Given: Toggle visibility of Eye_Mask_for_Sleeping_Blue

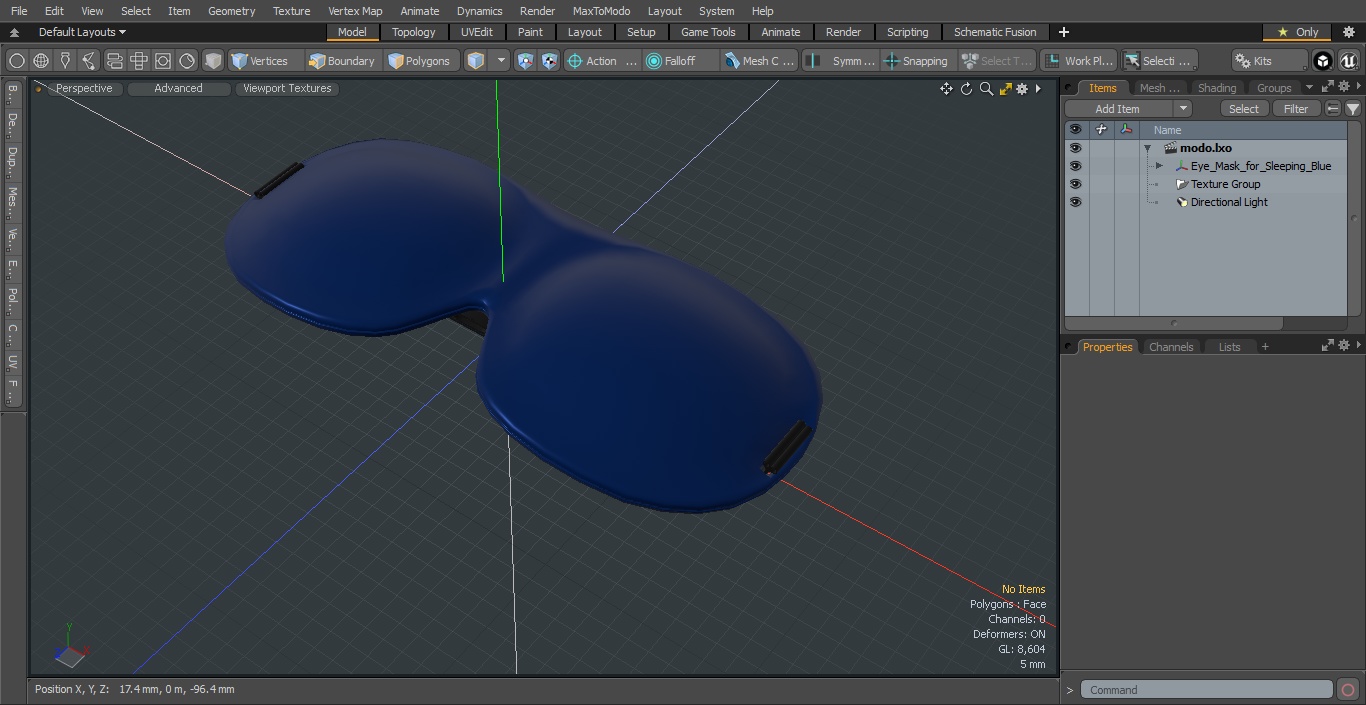Looking at the screenshot, I should [x=1075, y=166].
